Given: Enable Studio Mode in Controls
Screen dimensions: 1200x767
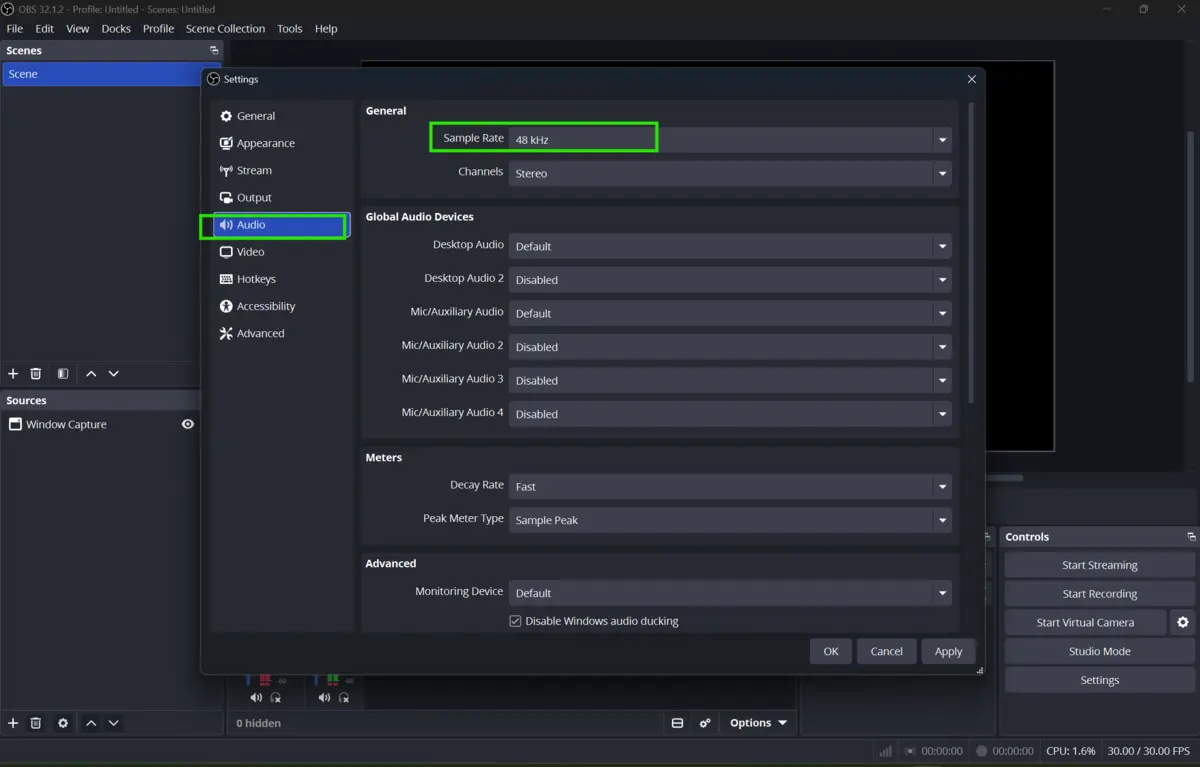Looking at the screenshot, I should click(1099, 651).
